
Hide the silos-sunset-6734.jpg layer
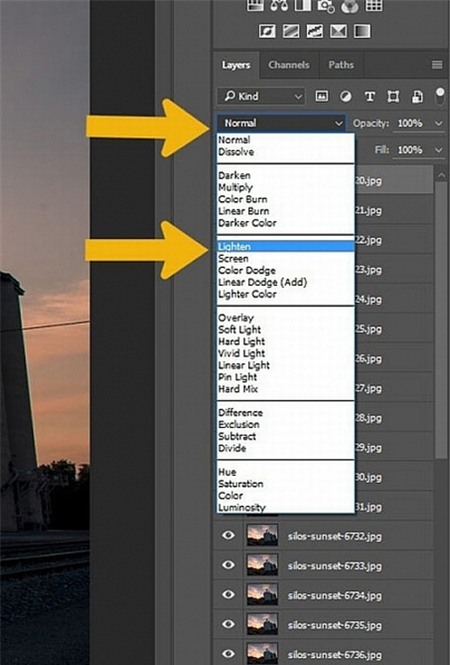[x=228, y=595]
